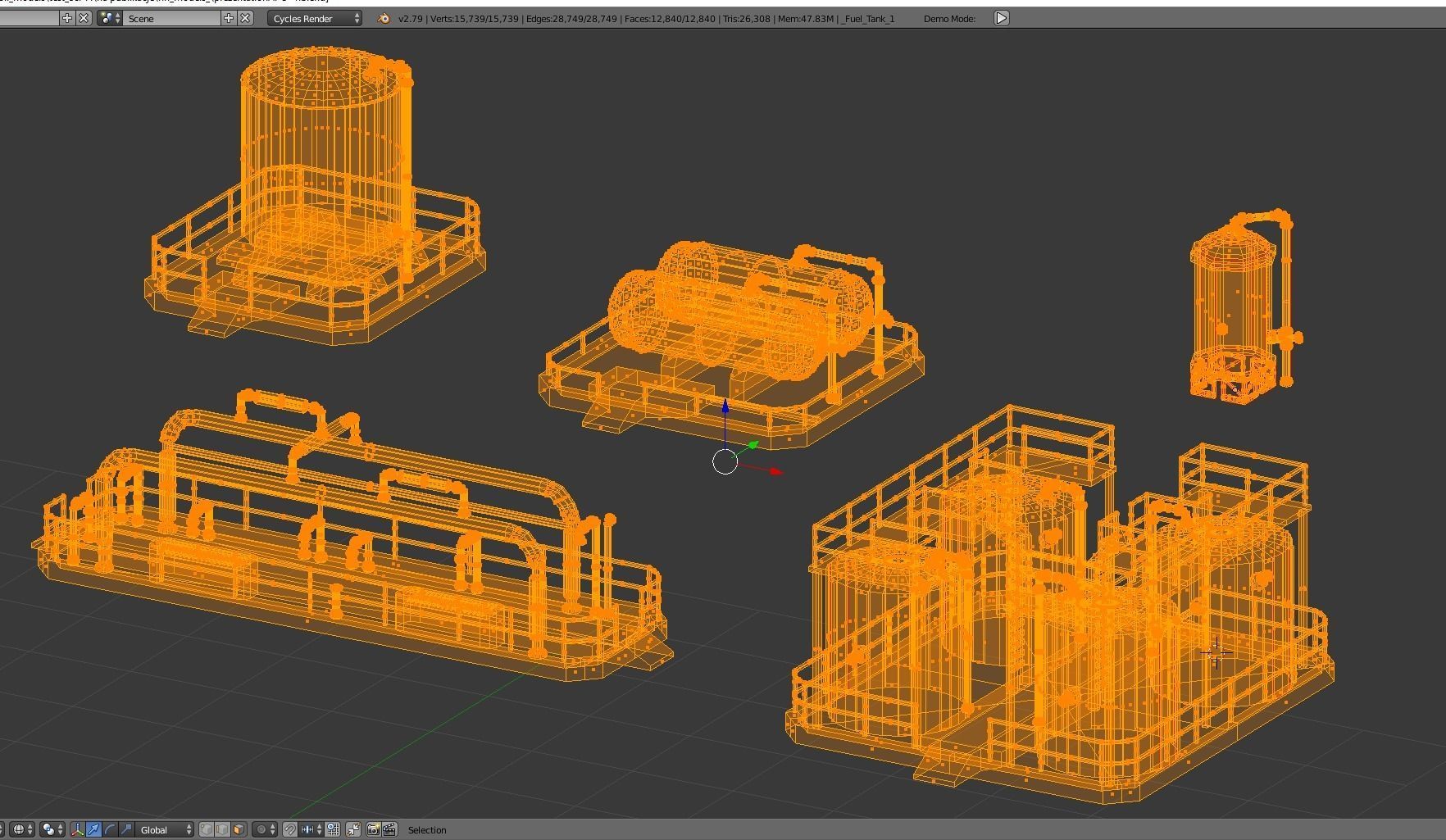Start Demo Mode with the play button

point(1002,18)
